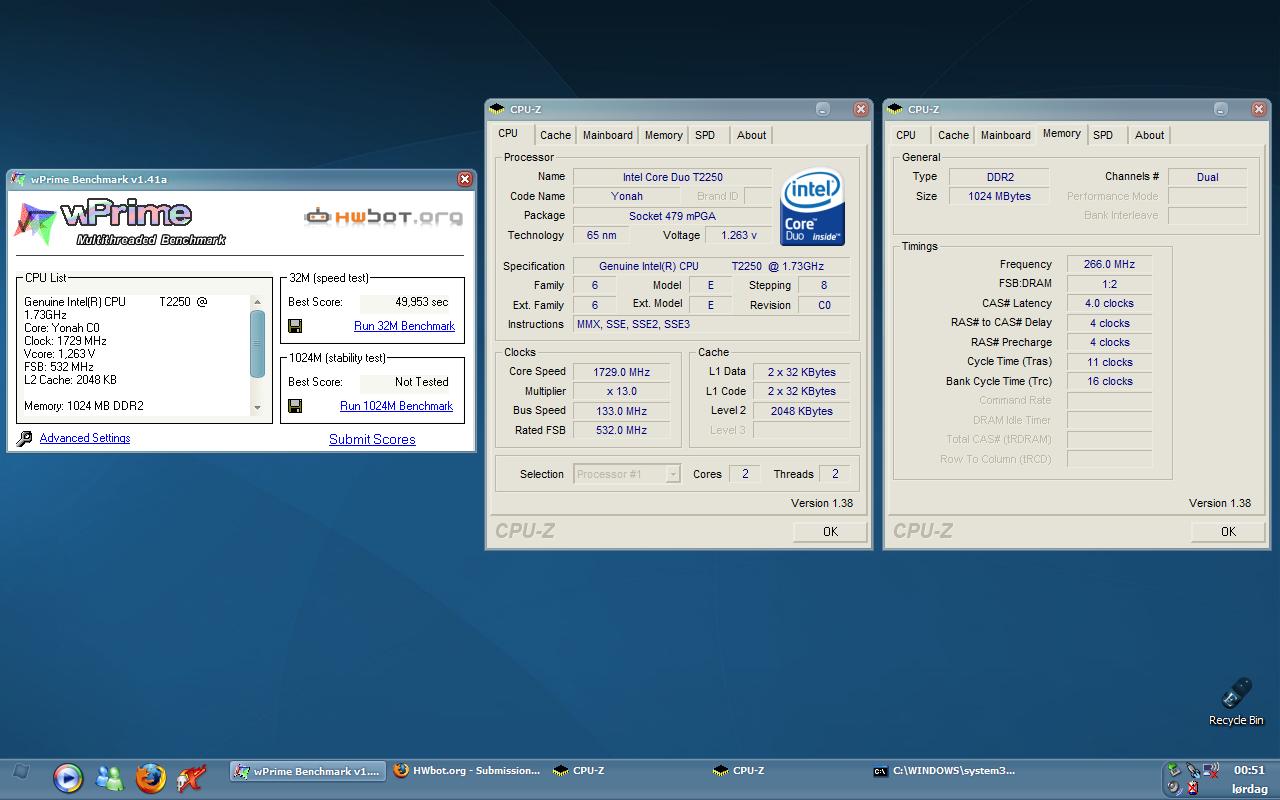
Task: Select Memory tab in right CPU-Z window
Action: pyautogui.click(x=1061, y=133)
